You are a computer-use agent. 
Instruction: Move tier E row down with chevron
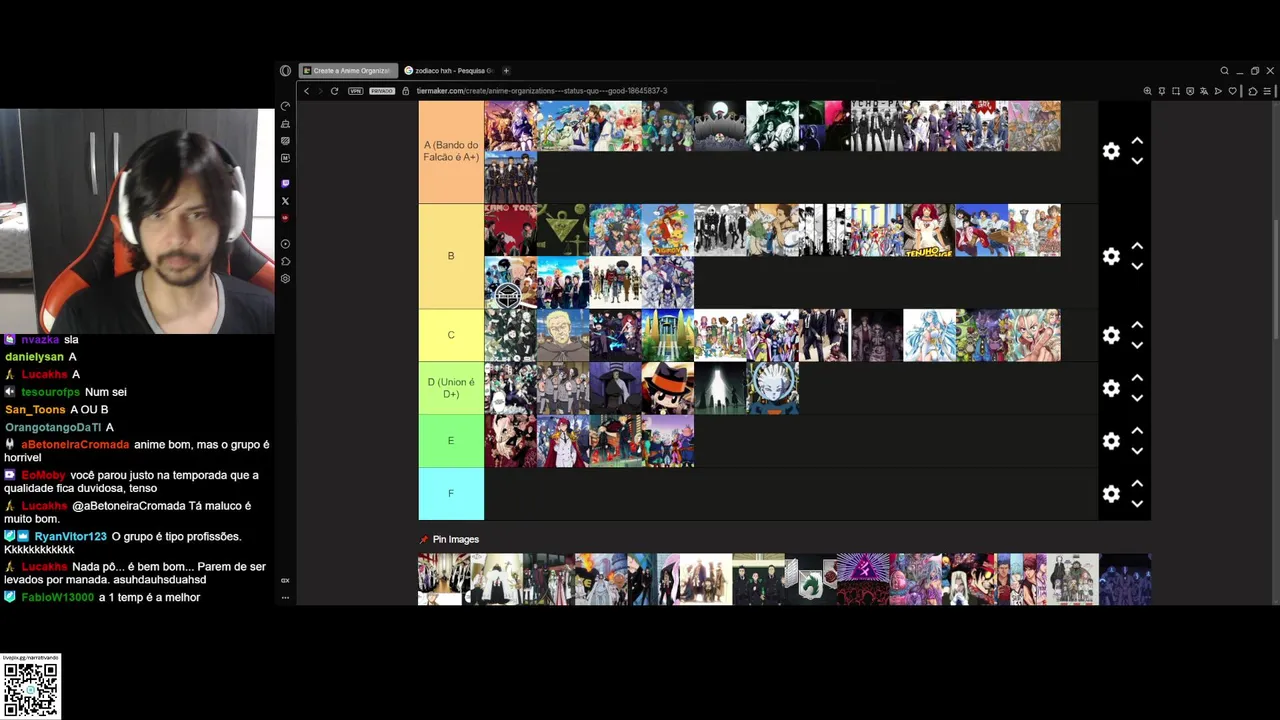[x=1137, y=451]
